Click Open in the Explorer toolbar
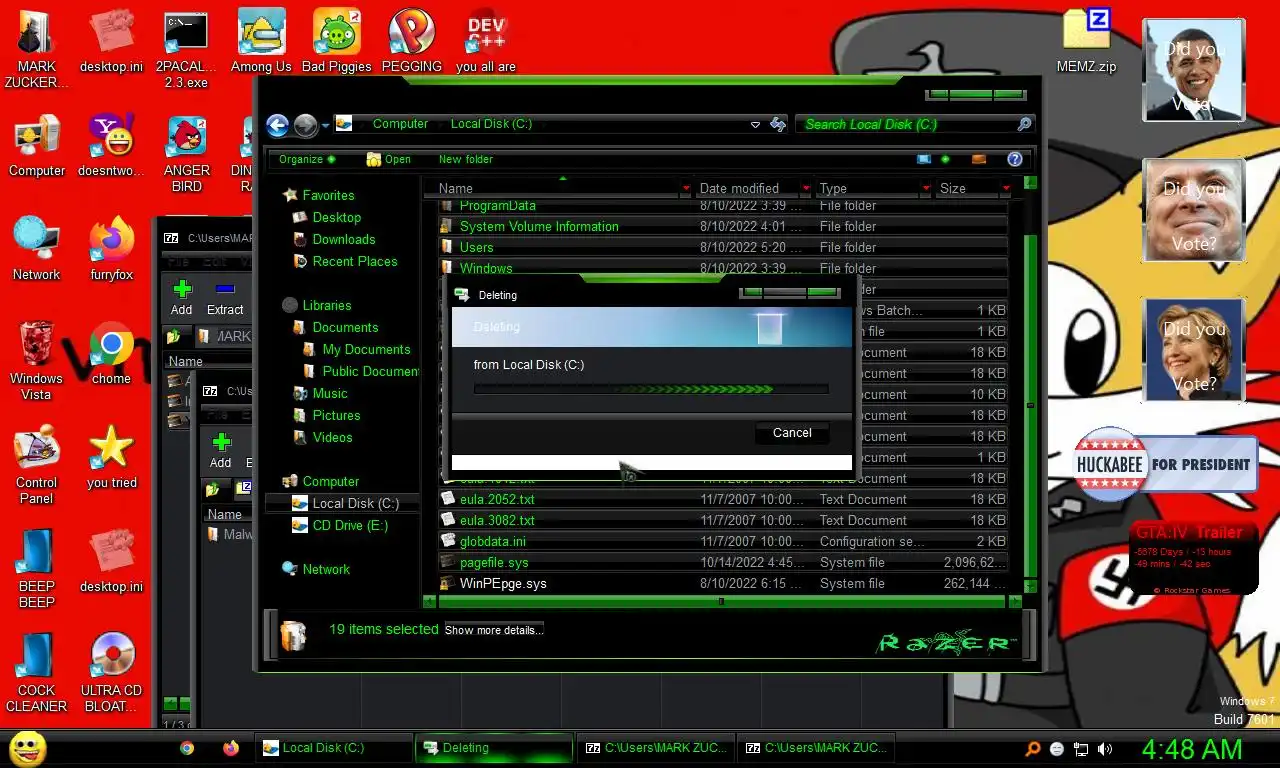The width and height of the screenshot is (1280, 768). (x=389, y=159)
